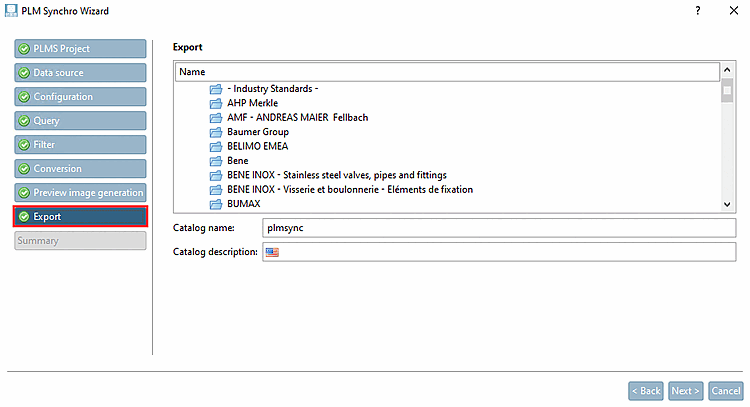The height and width of the screenshot is (407, 750).
Task: Open the Configuration step
Action: click(80, 97)
